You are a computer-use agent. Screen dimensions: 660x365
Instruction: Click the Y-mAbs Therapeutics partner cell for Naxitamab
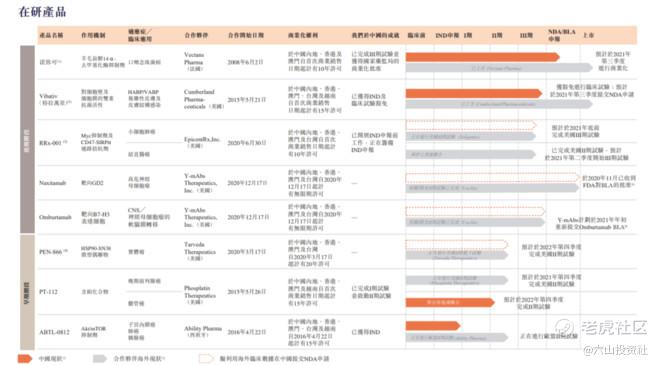click(x=200, y=183)
